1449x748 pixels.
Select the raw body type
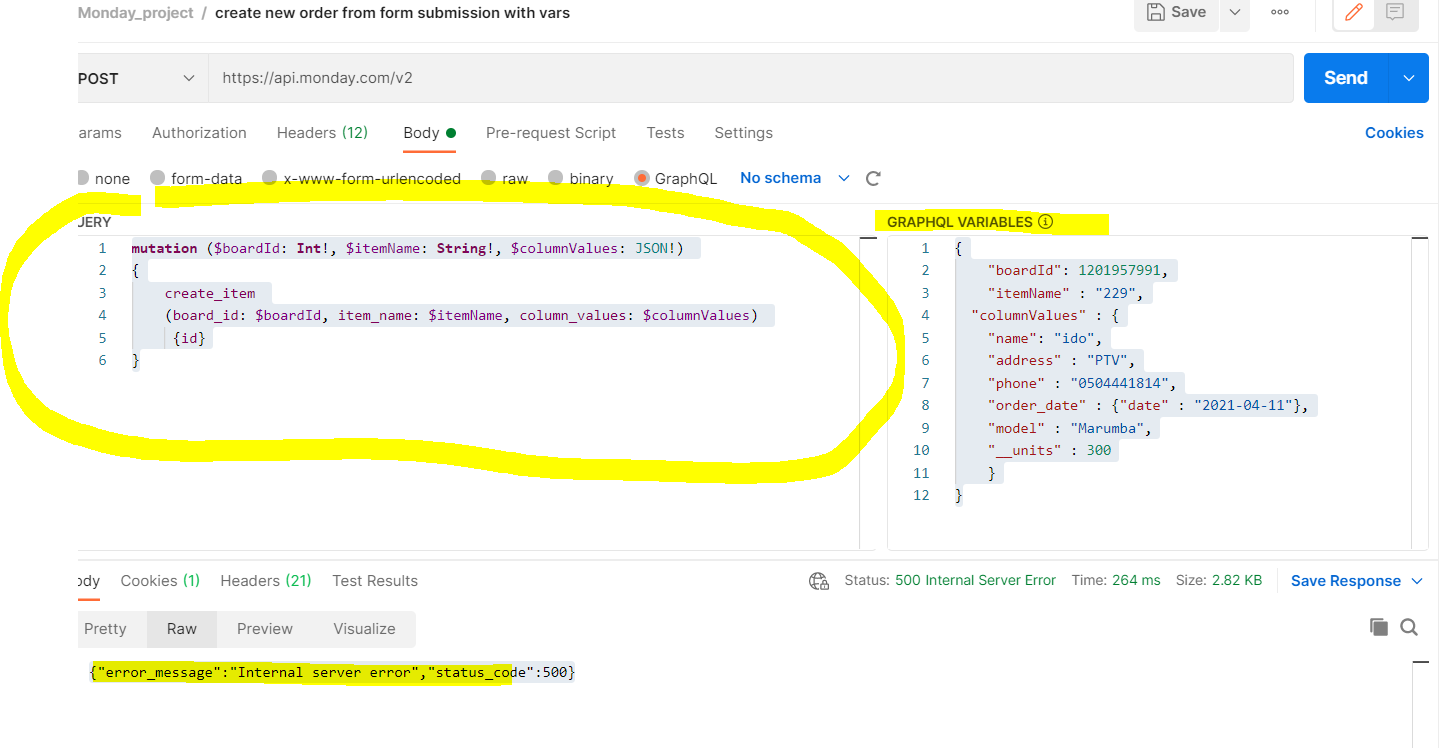coord(504,178)
